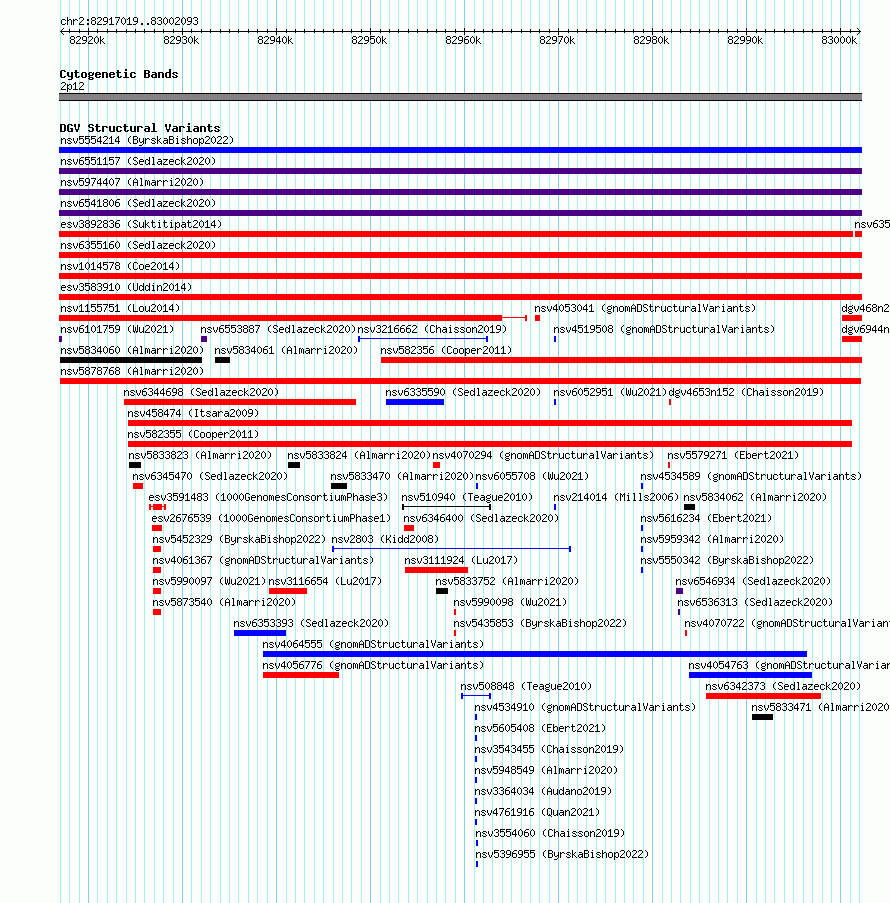Viewport: 890px width, 903px height.
Task: Click nsv6052951 (Wu2021) label
Action: [x=610, y=393]
